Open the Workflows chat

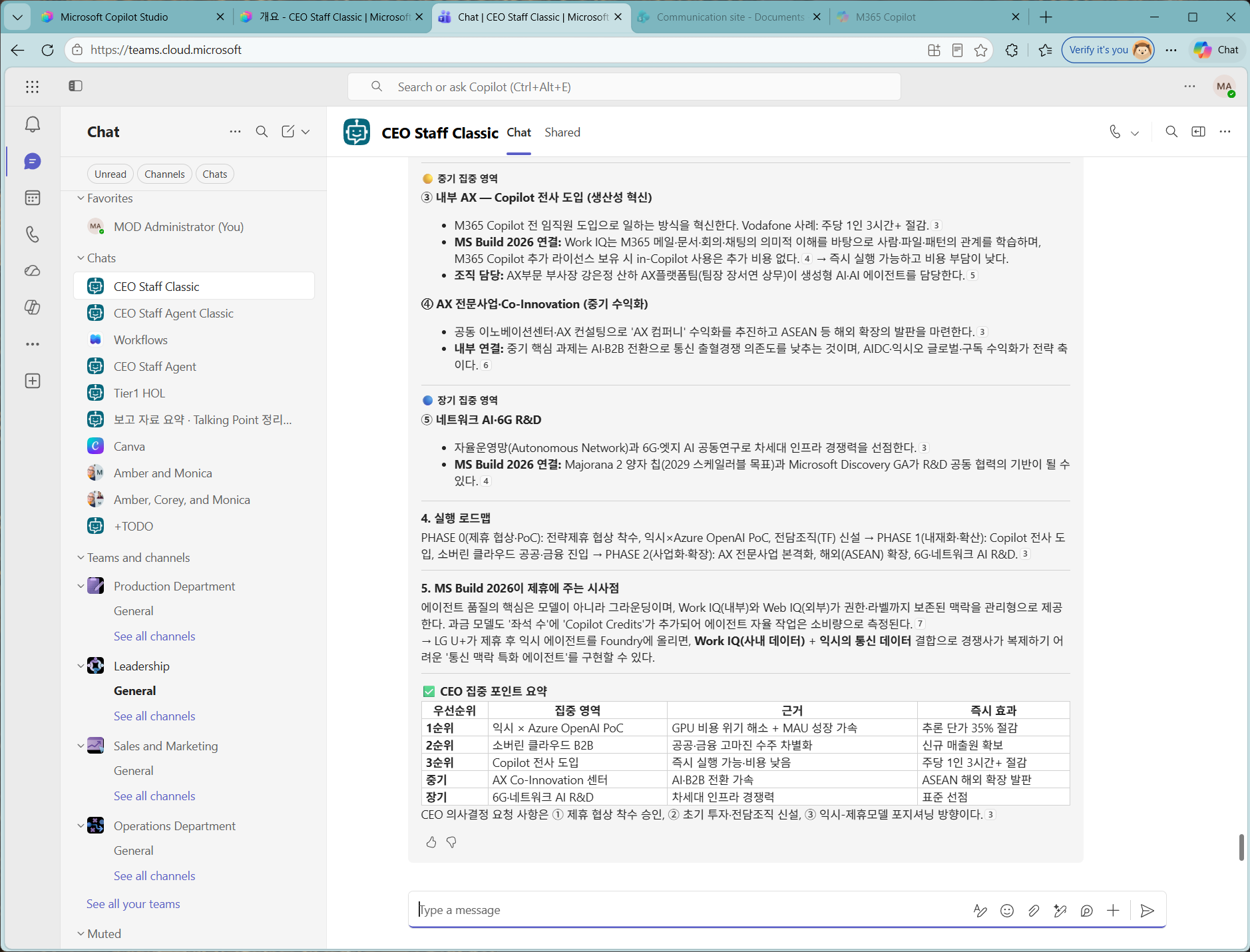[x=194, y=340]
